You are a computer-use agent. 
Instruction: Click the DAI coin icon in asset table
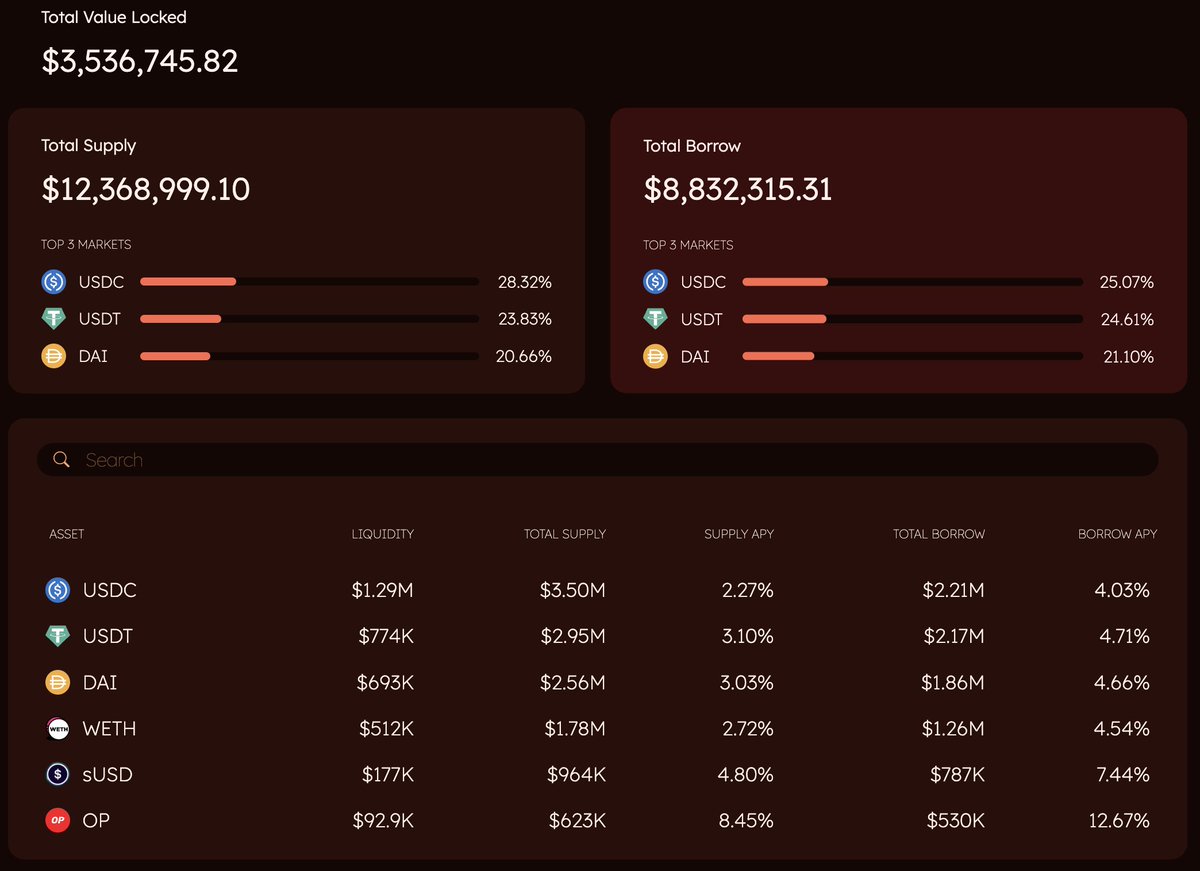tap(58, 682)
